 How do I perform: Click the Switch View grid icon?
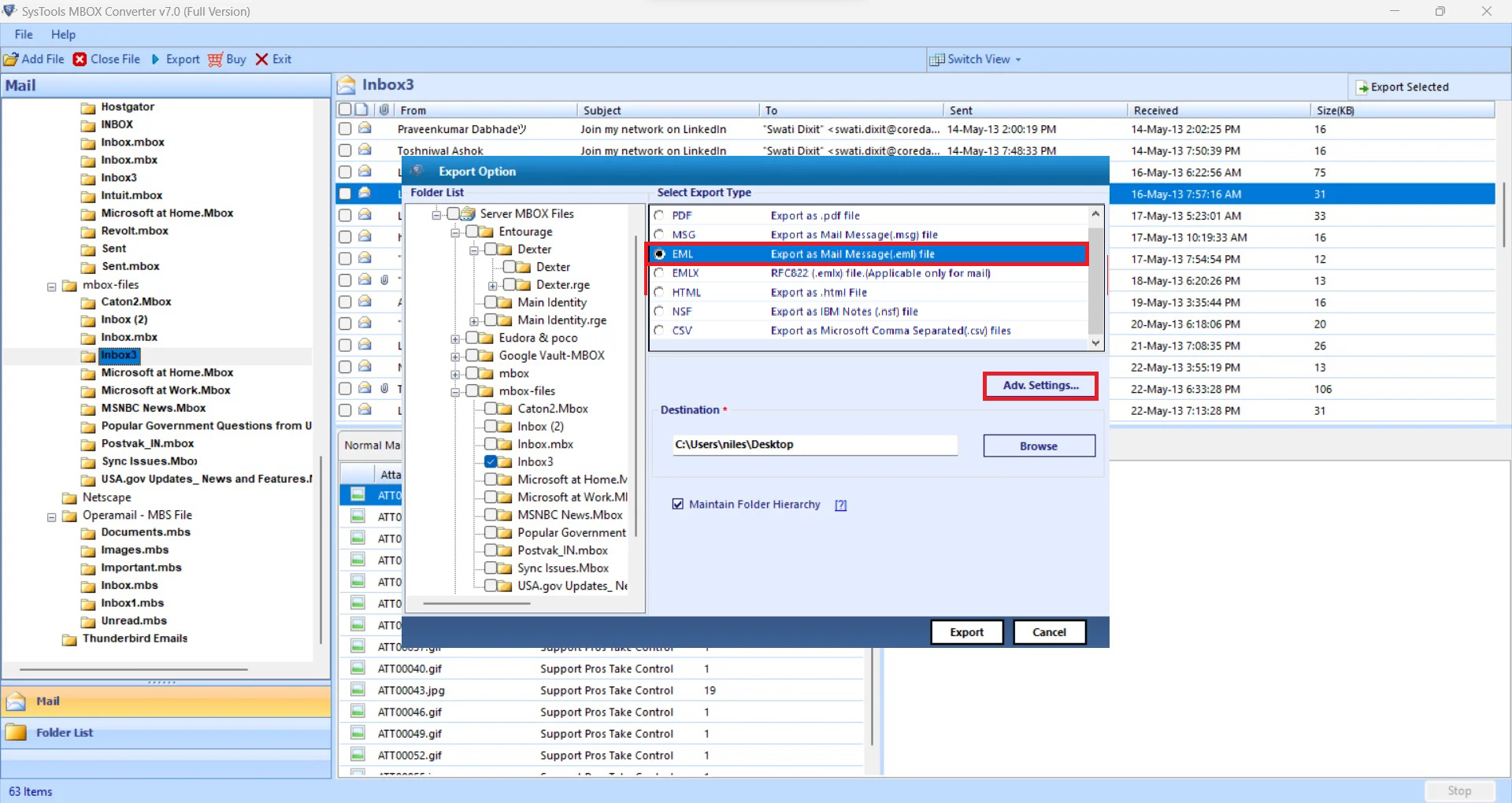937,60
